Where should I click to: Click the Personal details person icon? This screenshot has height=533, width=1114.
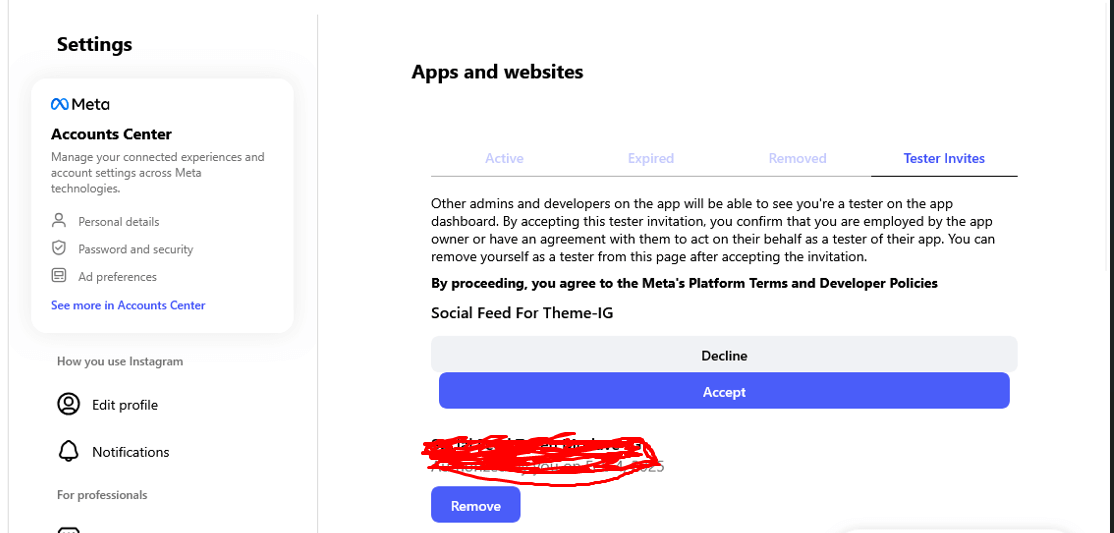coord(59,221)
